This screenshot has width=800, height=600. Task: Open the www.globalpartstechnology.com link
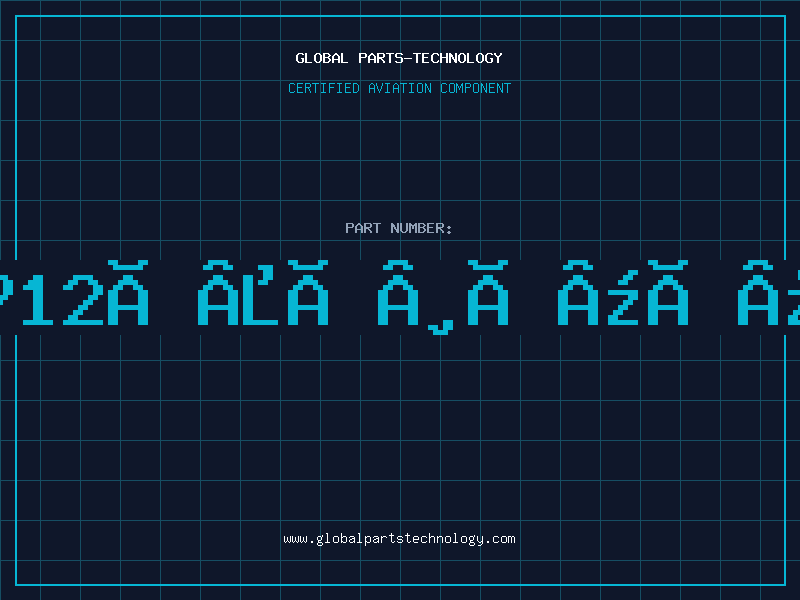[399, 539]
